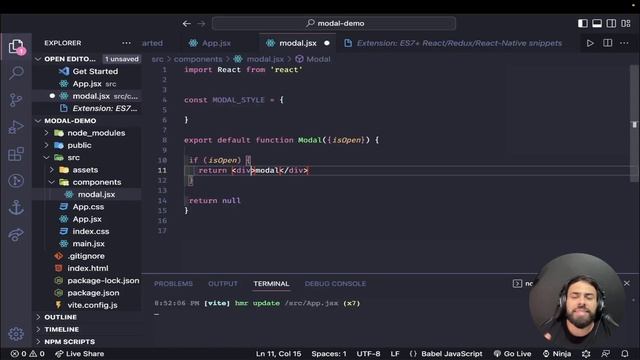
Task: Open index.css in the file tree
Action: (x=91, y=231)
